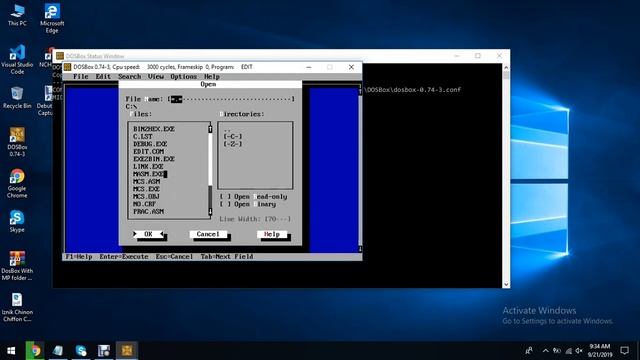640x360 pixels.
Task: Select LINK.EXE in the files list
Action: click(x=148, y=167)
